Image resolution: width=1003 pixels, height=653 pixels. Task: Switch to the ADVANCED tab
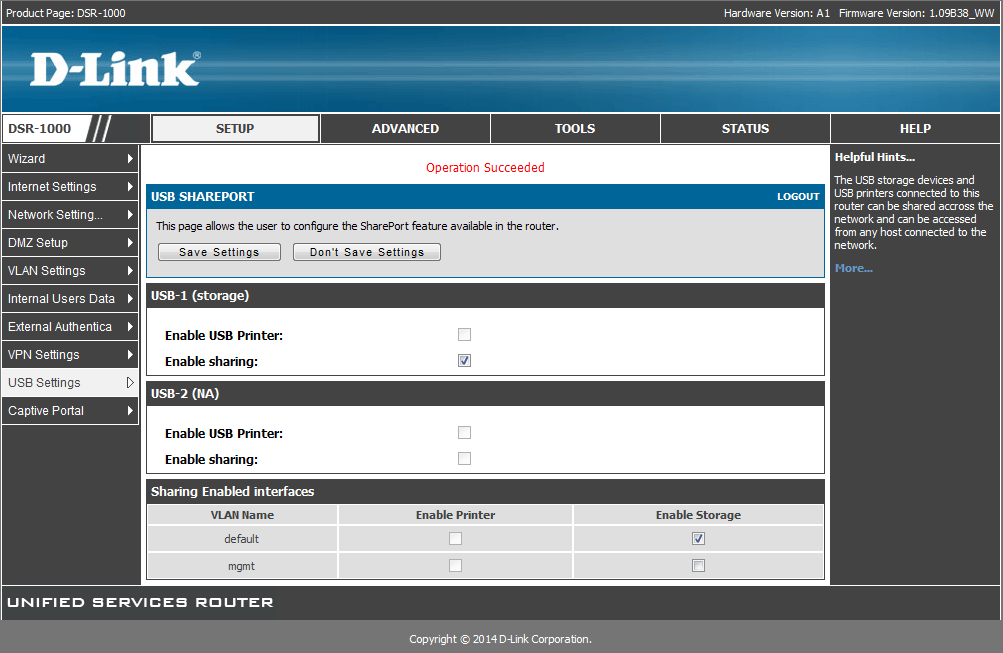click(x=406, y=129)
